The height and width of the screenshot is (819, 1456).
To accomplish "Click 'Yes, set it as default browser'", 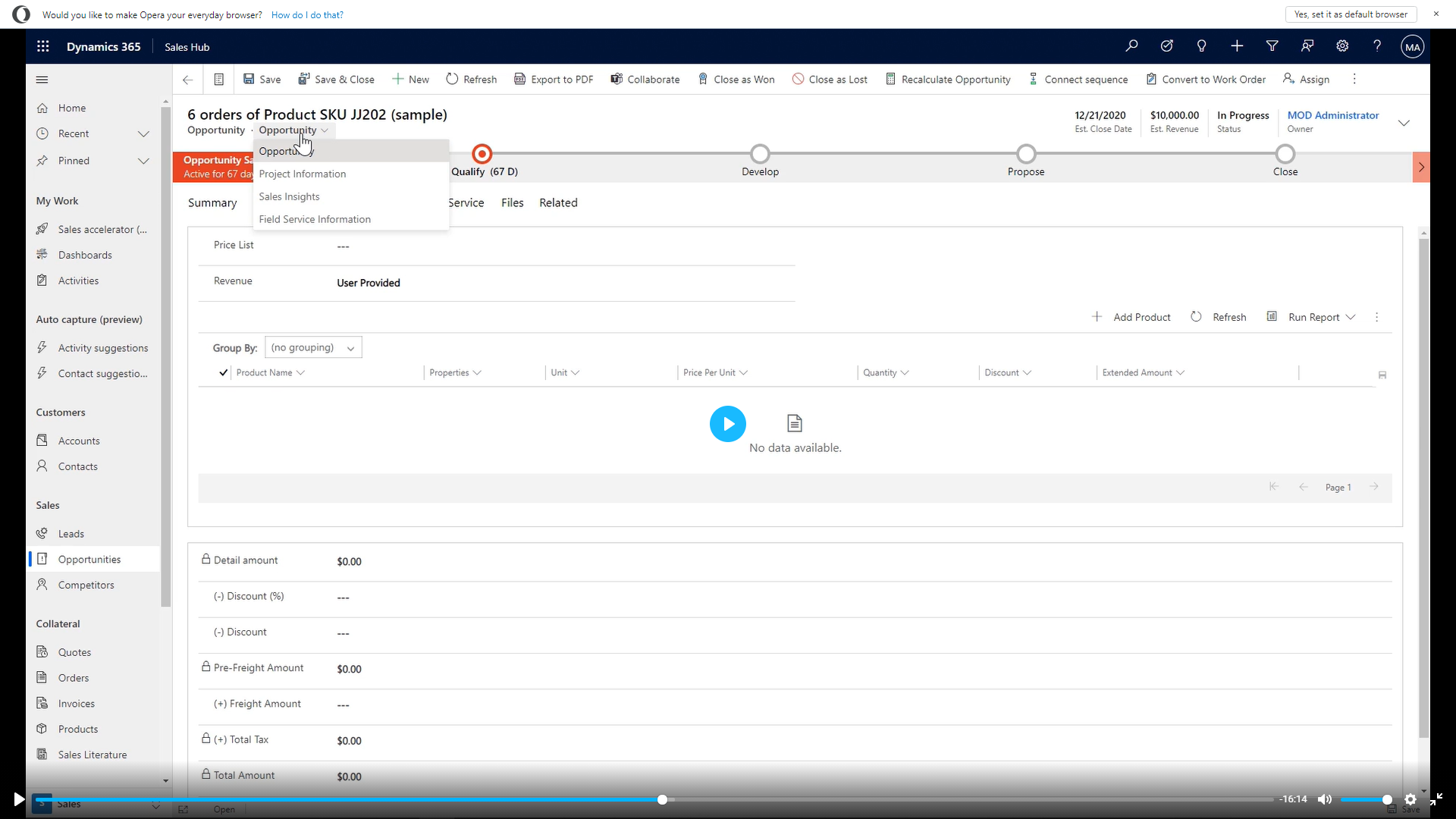I will [1351, 14].
